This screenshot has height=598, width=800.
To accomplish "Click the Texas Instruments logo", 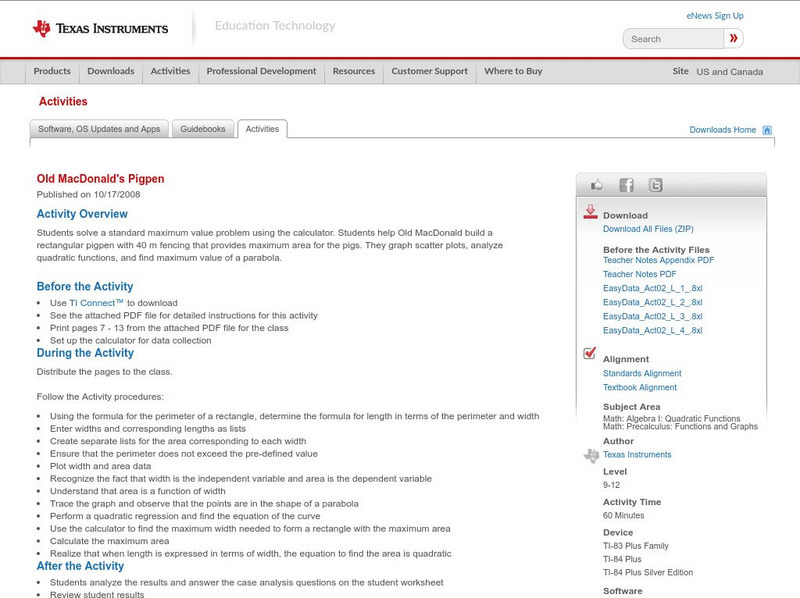I will [x=100, y=29].
